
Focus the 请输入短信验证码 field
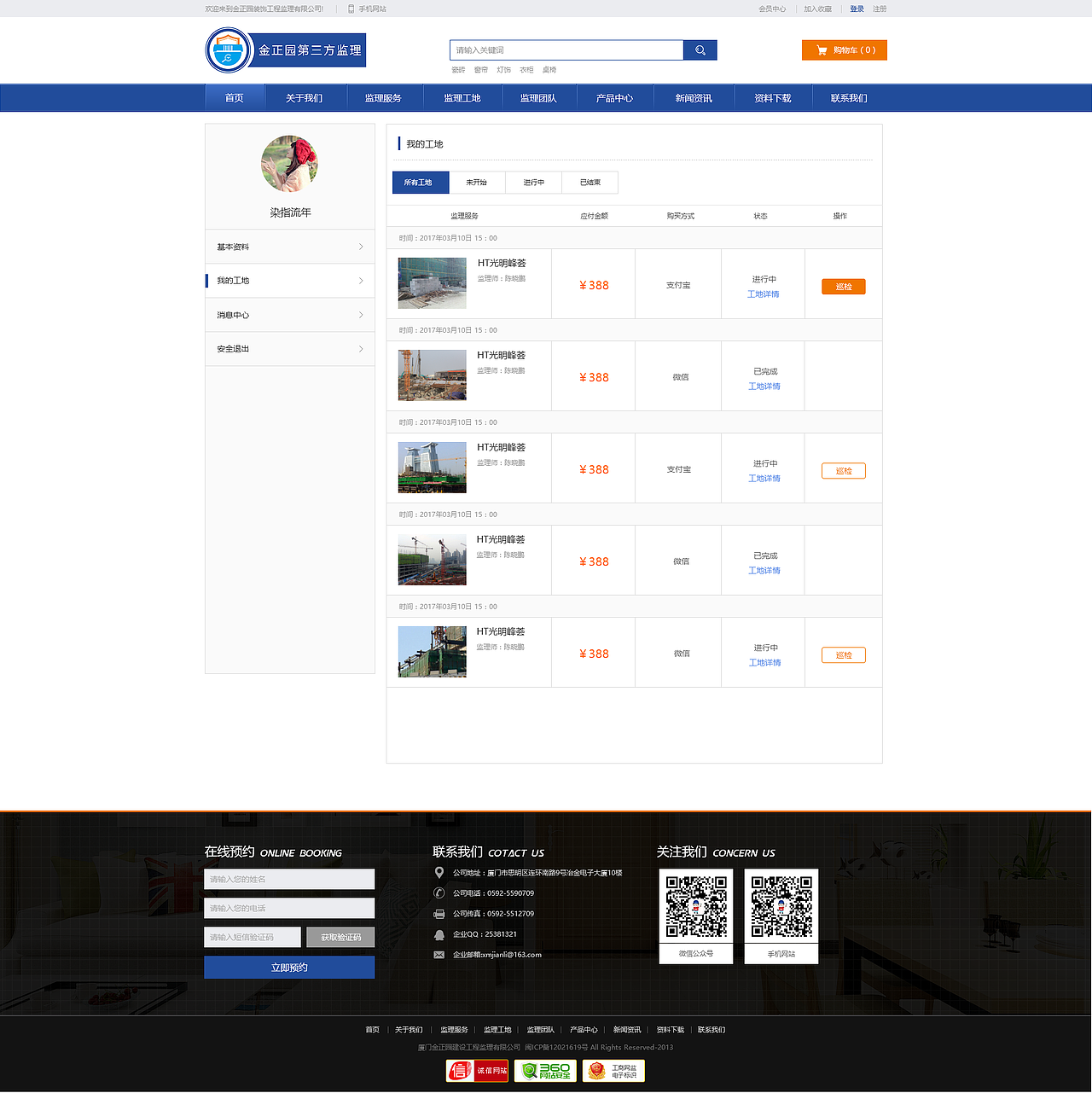[253, 937]
